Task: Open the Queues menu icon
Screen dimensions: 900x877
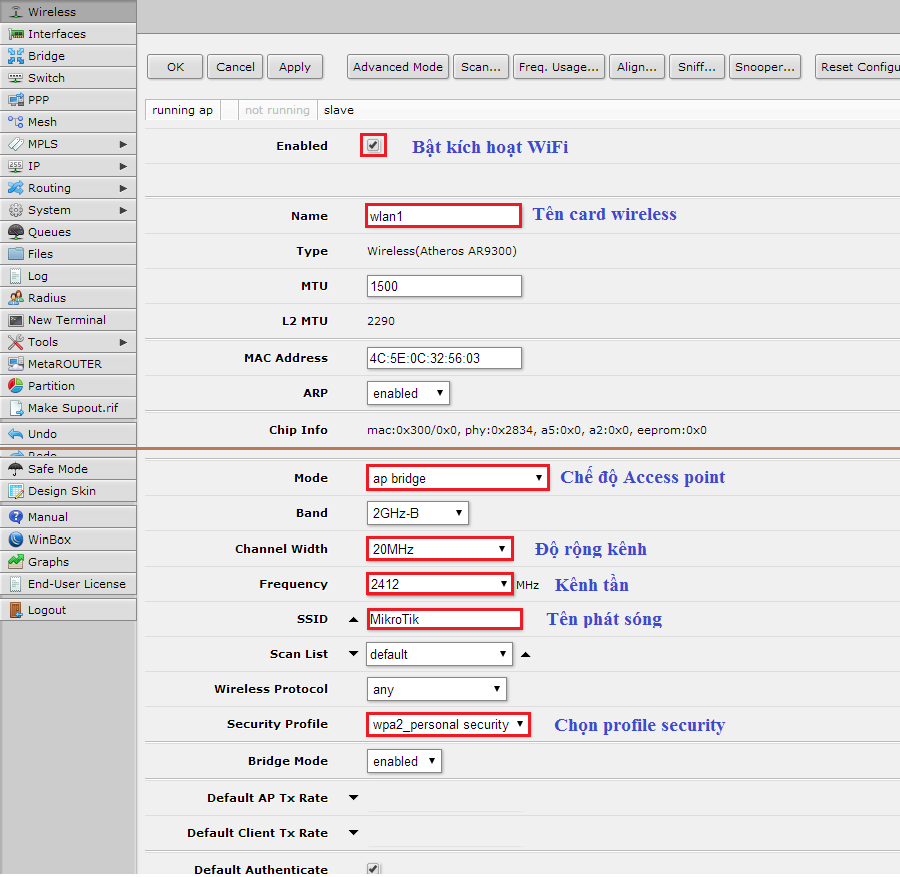Action: tap(16, 232)
